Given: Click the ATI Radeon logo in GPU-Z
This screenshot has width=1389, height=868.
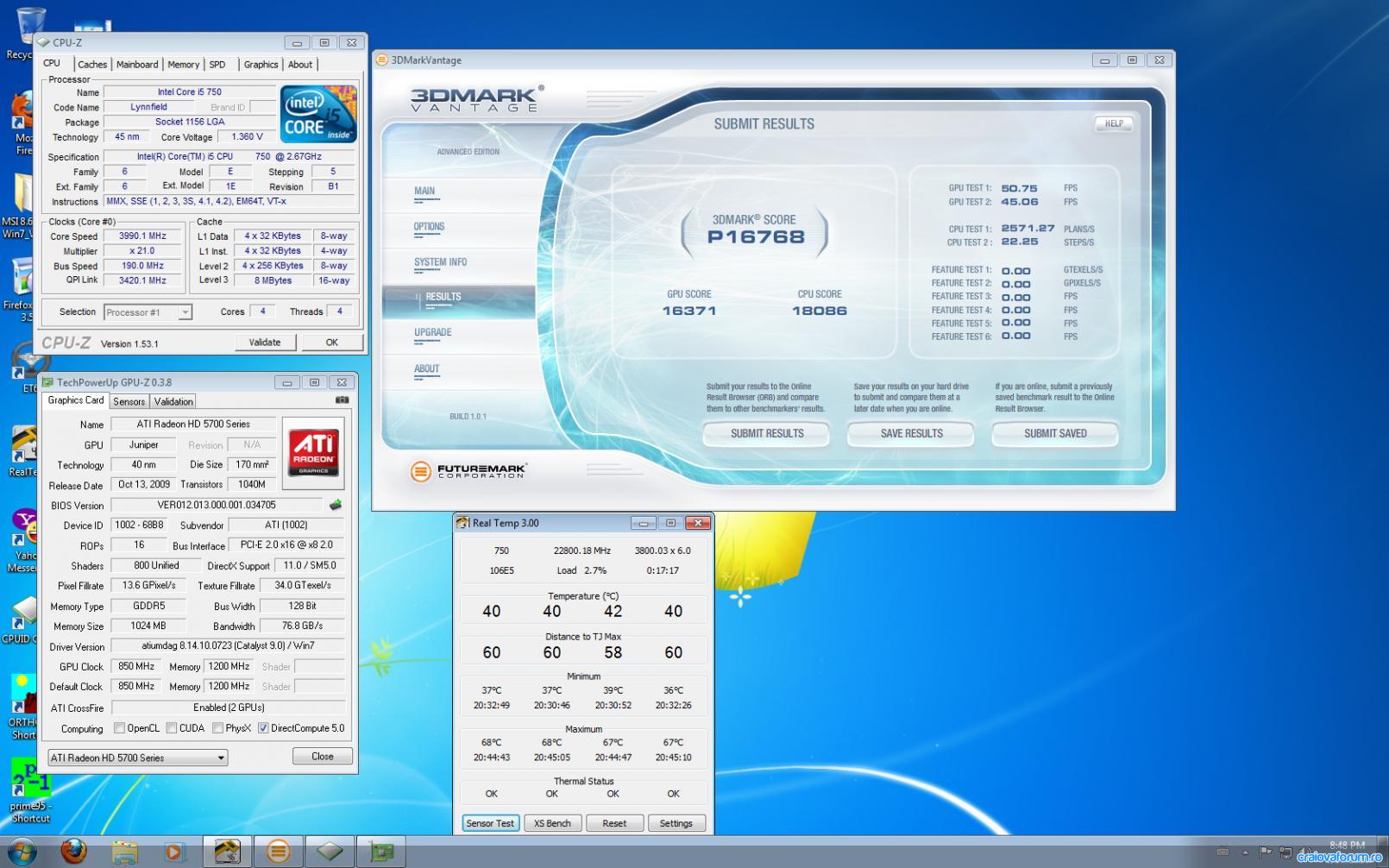Looking at the screenshot, I should click(313, 453).
